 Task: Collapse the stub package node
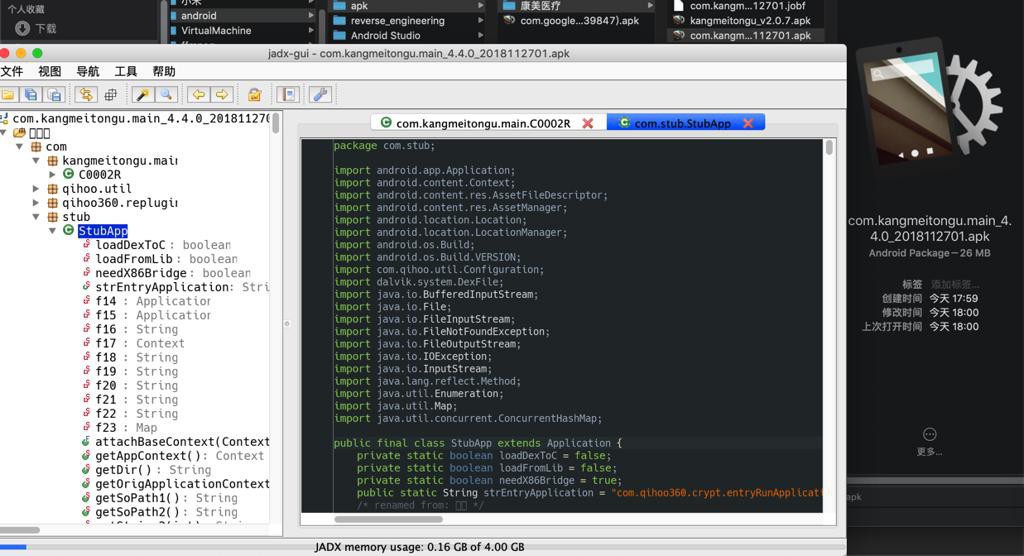click(36, 217)
